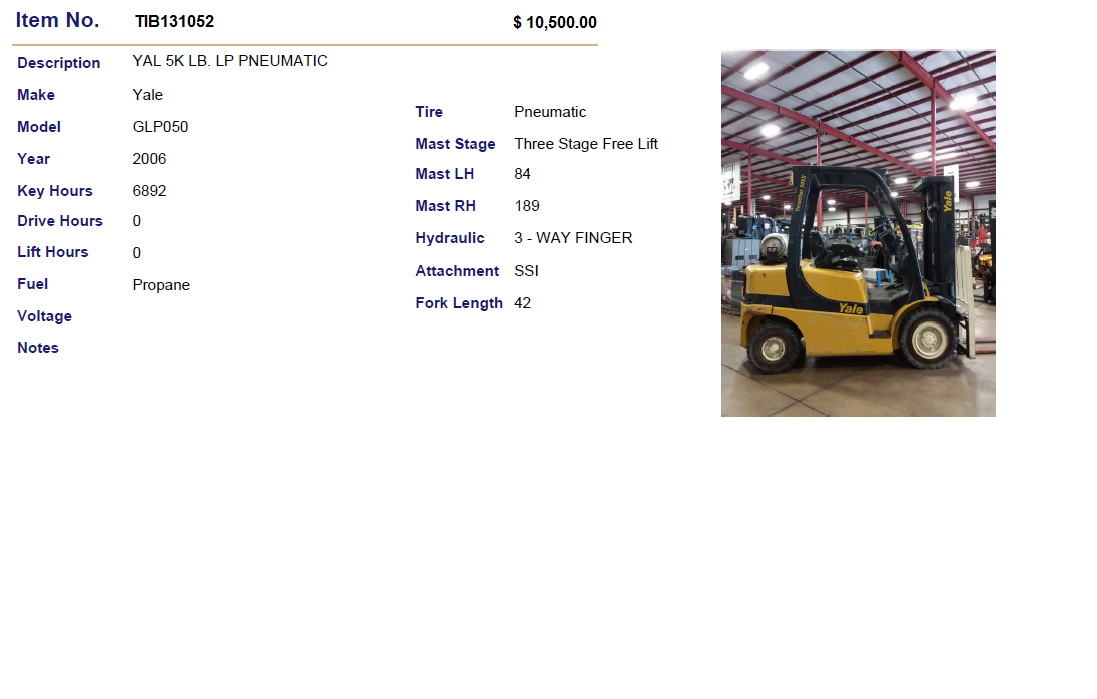Click the Attachment value SSI

click(526, 271)
